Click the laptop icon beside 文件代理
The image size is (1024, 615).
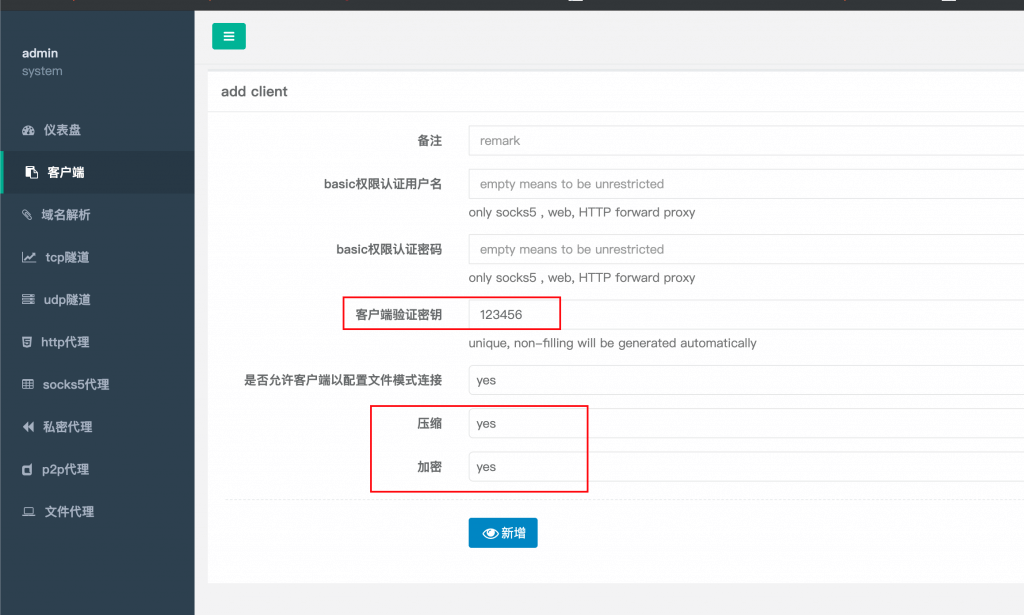[x=29, y=512]
